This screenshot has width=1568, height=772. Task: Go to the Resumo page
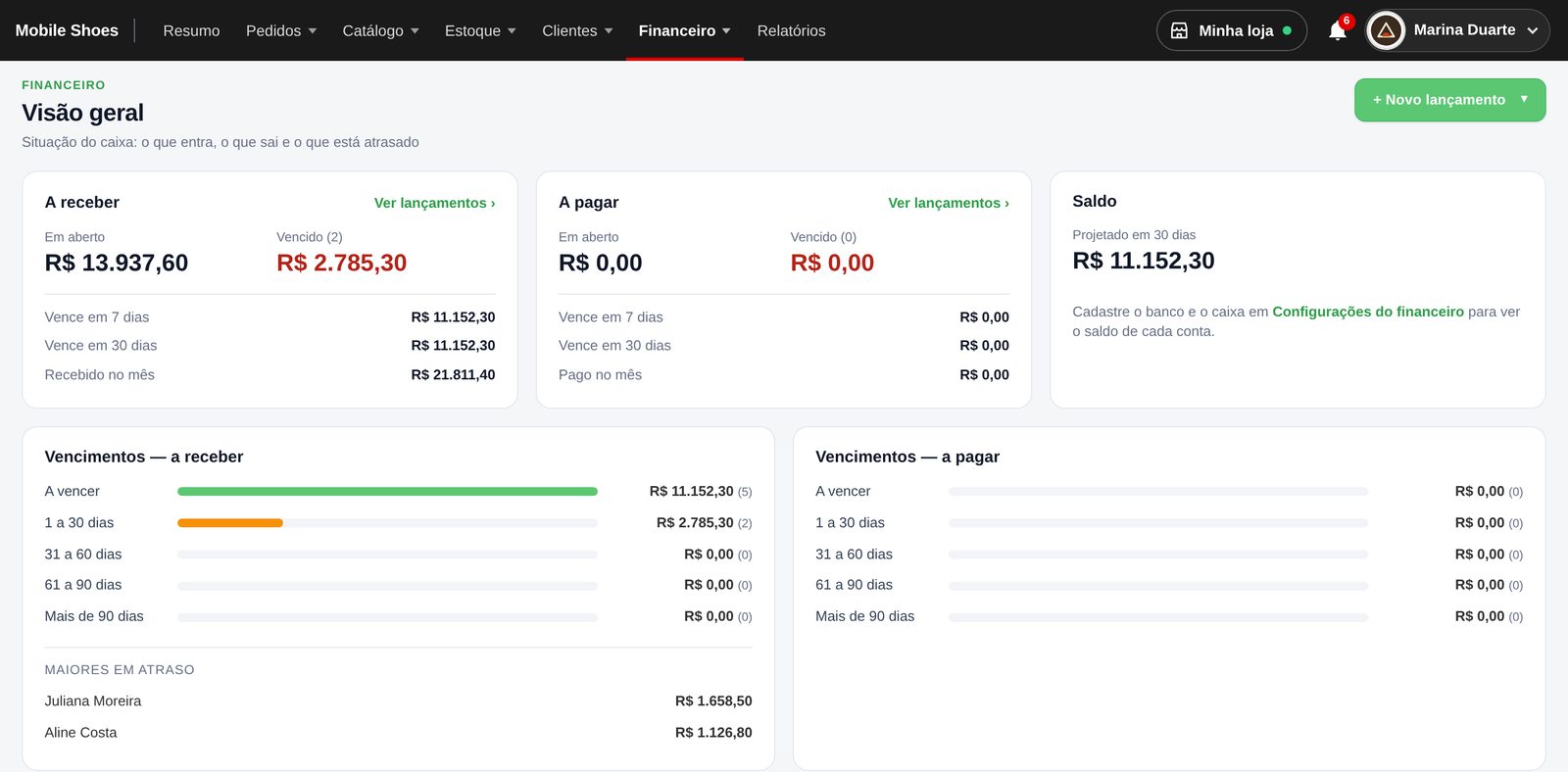coord(191,30)
